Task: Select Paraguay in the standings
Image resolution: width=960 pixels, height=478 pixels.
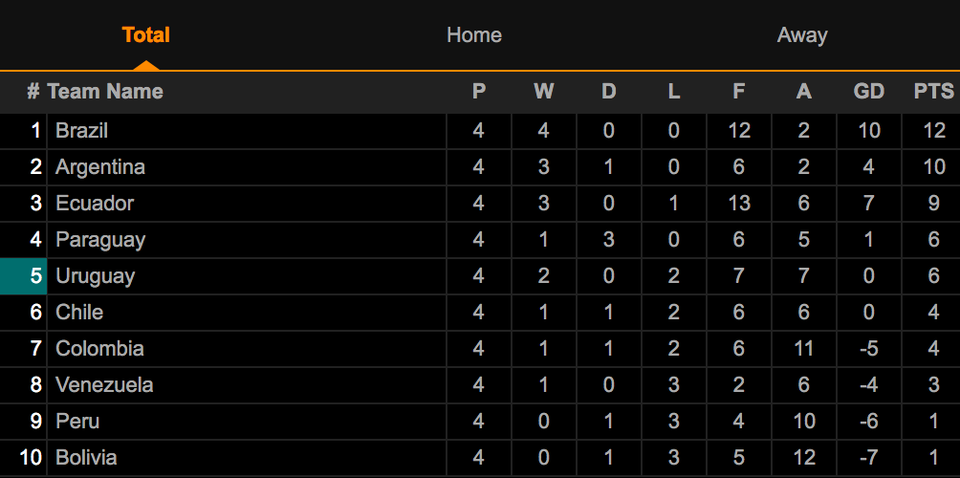Action: pyautogui.click(x=100, y=239)
